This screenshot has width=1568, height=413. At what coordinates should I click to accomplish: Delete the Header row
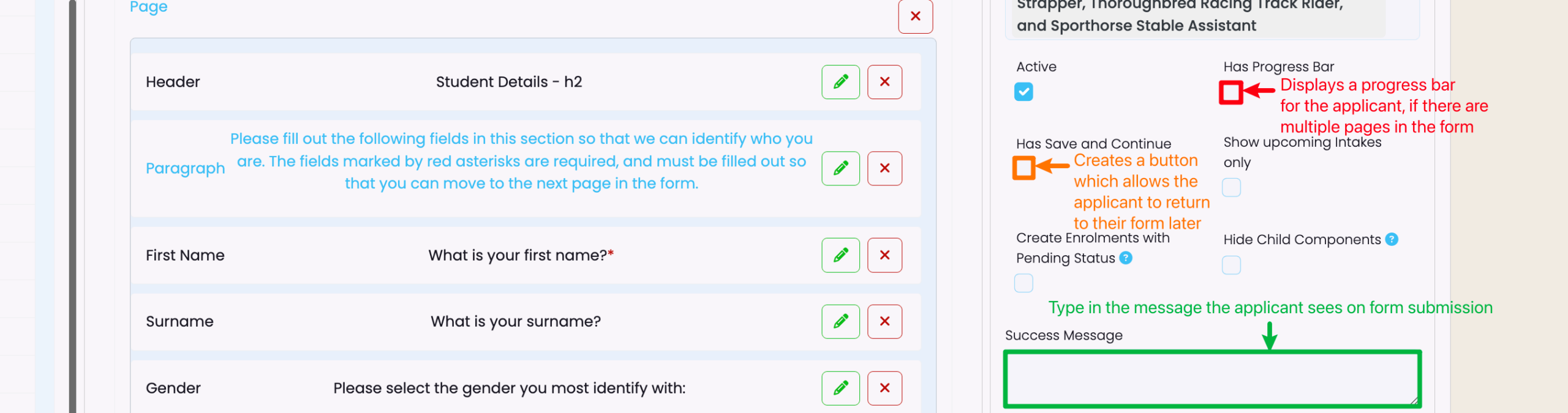pos(884,82)
